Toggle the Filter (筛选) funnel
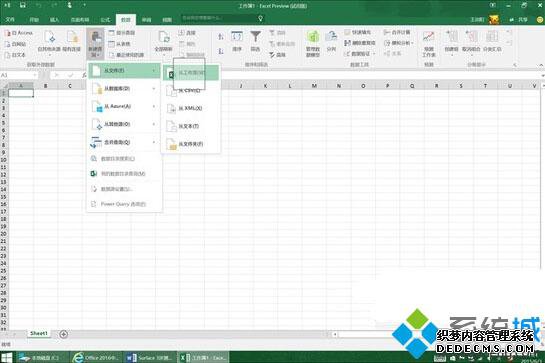 click(255, 41)
